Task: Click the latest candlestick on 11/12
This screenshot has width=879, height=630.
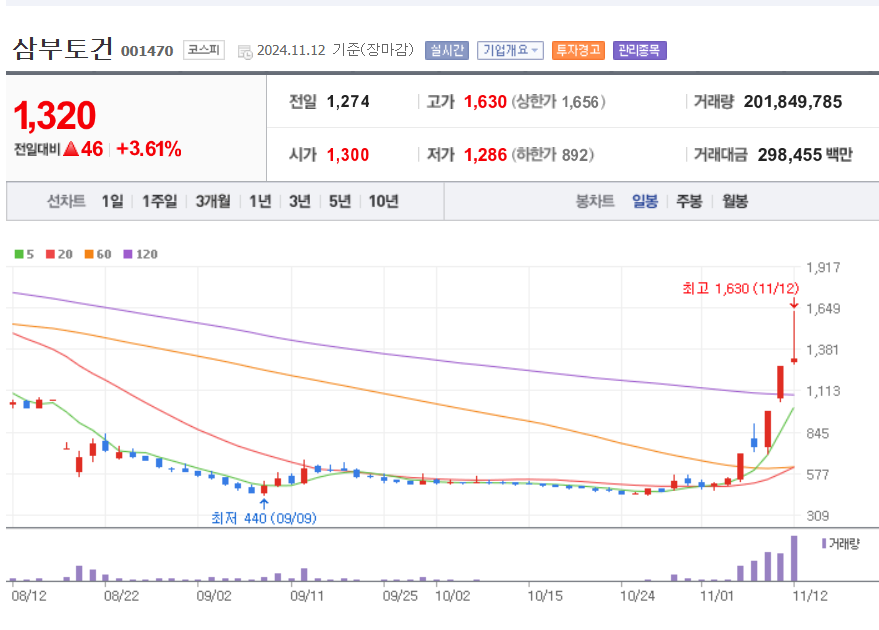Action: pos(794,337)
